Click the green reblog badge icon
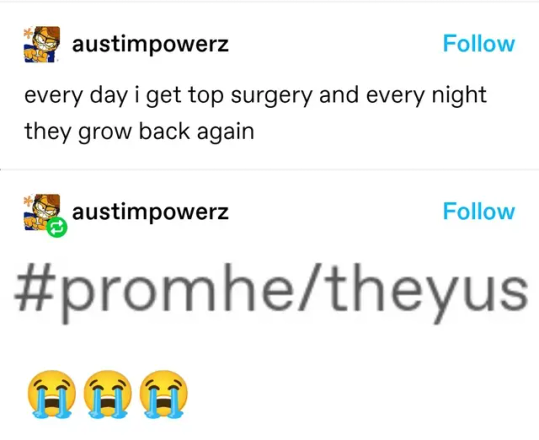 (x=57, y=228)
